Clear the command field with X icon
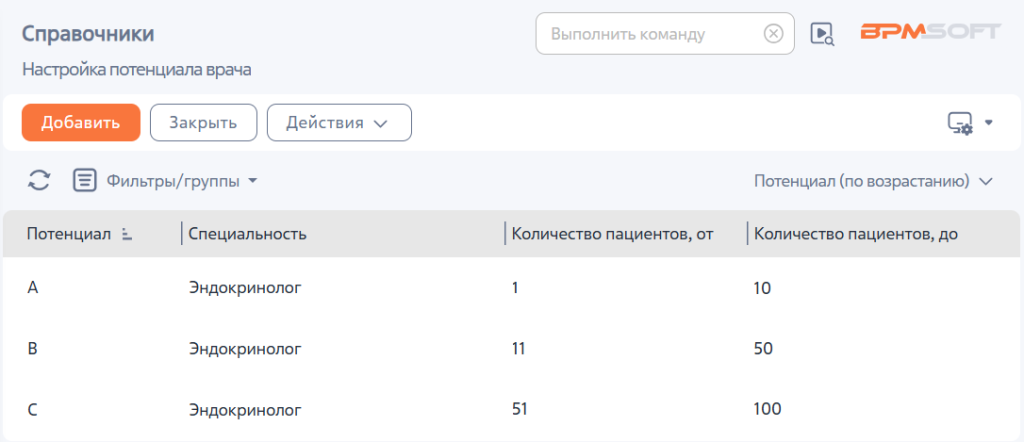Viewport: 1024px width, 442px height. pyautogui.click(x=773, y=33)
